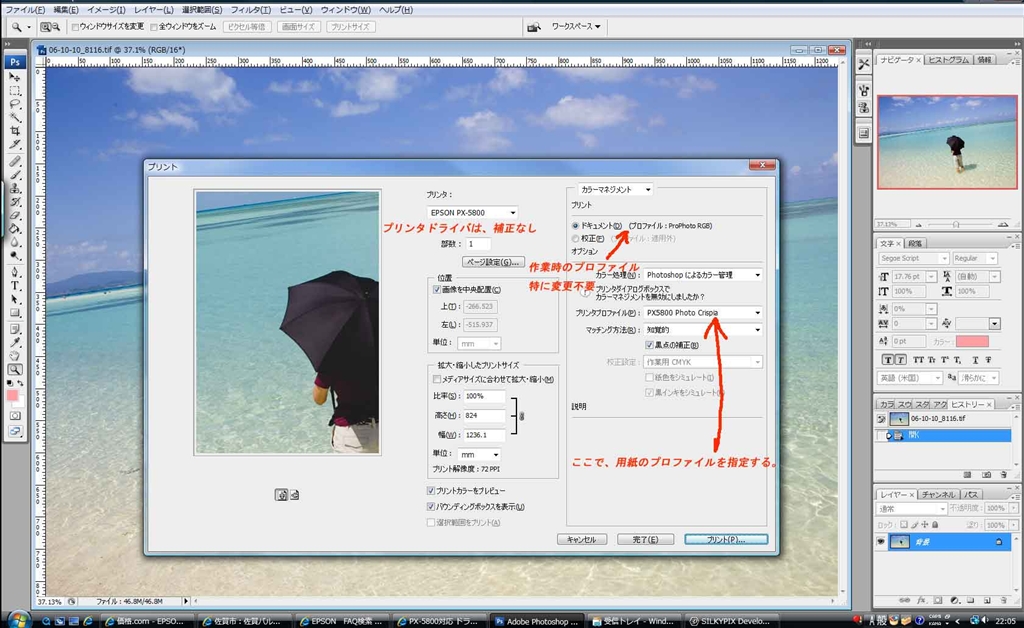
Task: Open the プリンタ EPSON PX-5800 dropdown
Action: [472, 212]
